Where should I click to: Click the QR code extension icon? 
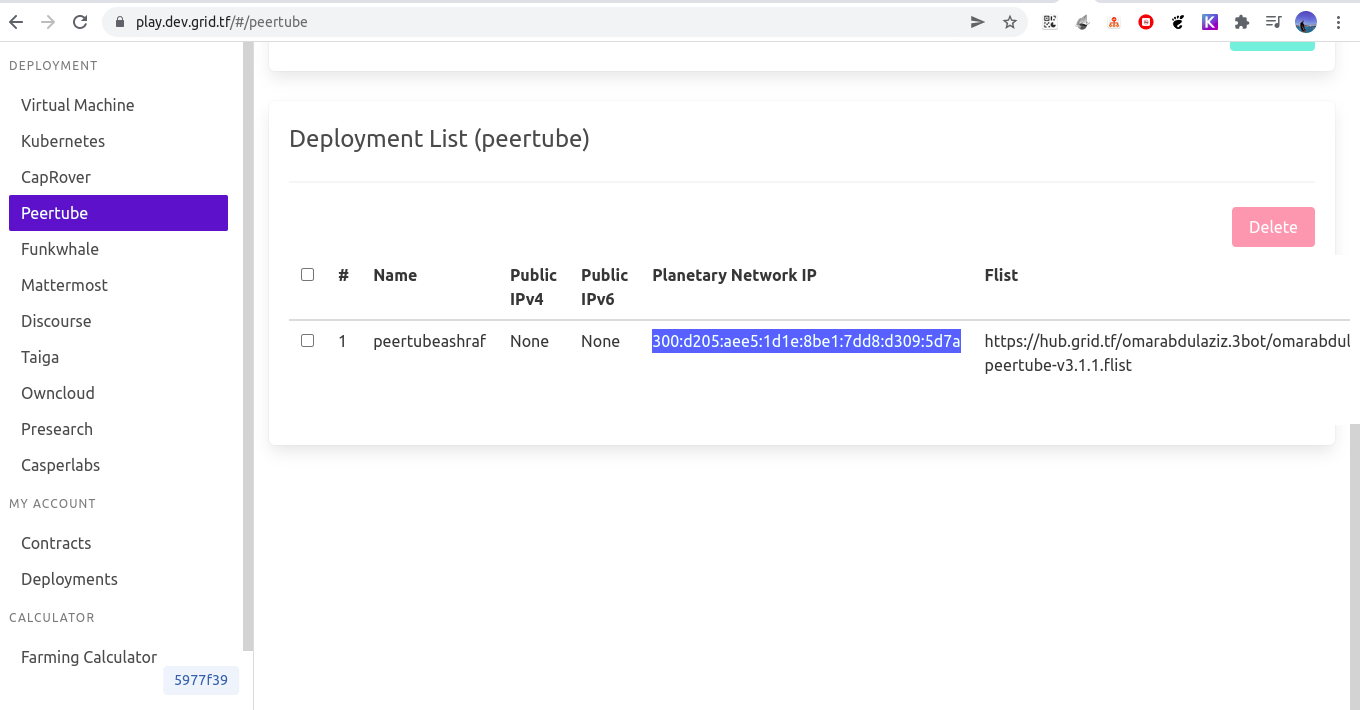tap(1048, 21)
